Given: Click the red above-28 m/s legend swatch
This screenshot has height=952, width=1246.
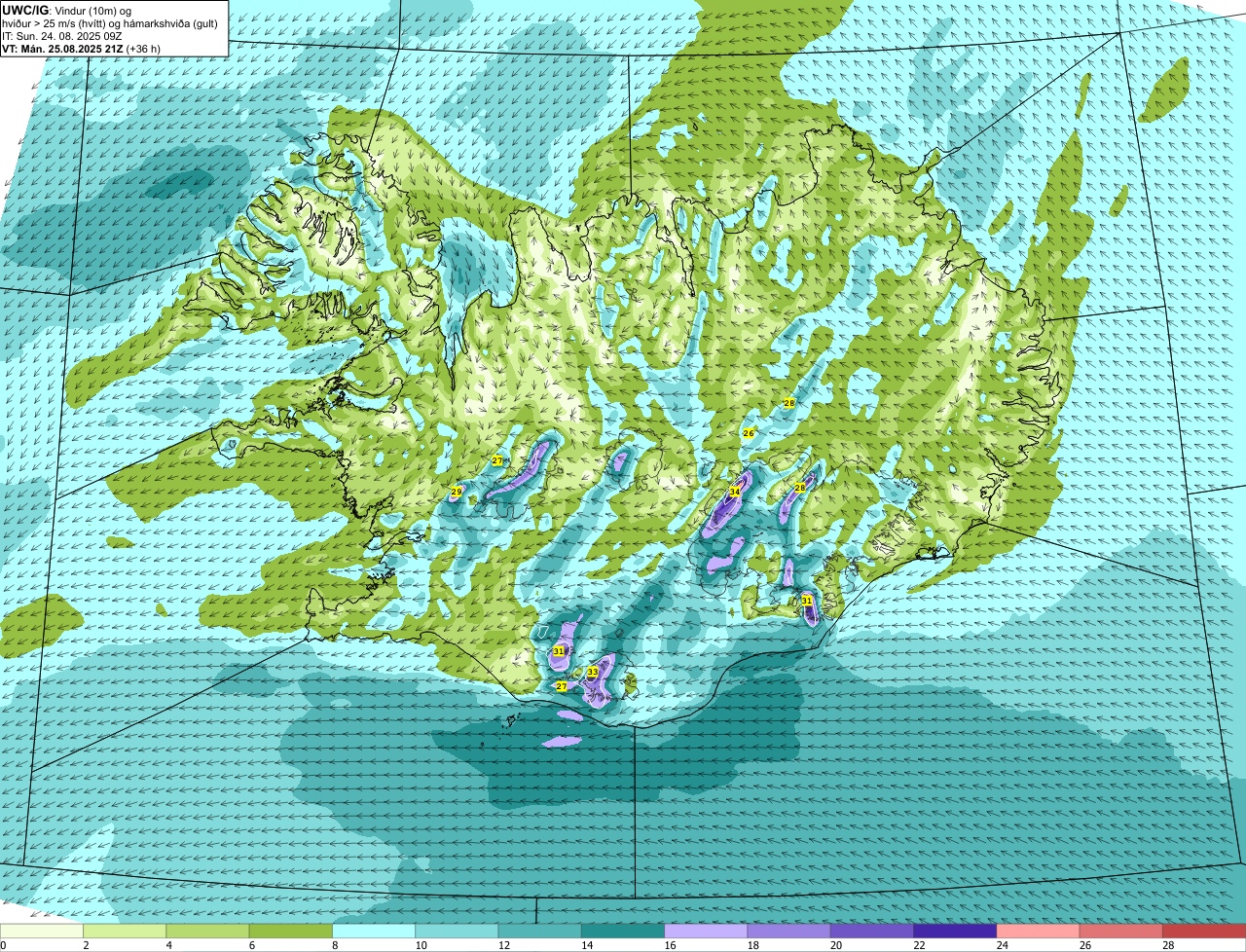Looking at the screenshot, I should pyautogui.click(x=1204, y=932).
